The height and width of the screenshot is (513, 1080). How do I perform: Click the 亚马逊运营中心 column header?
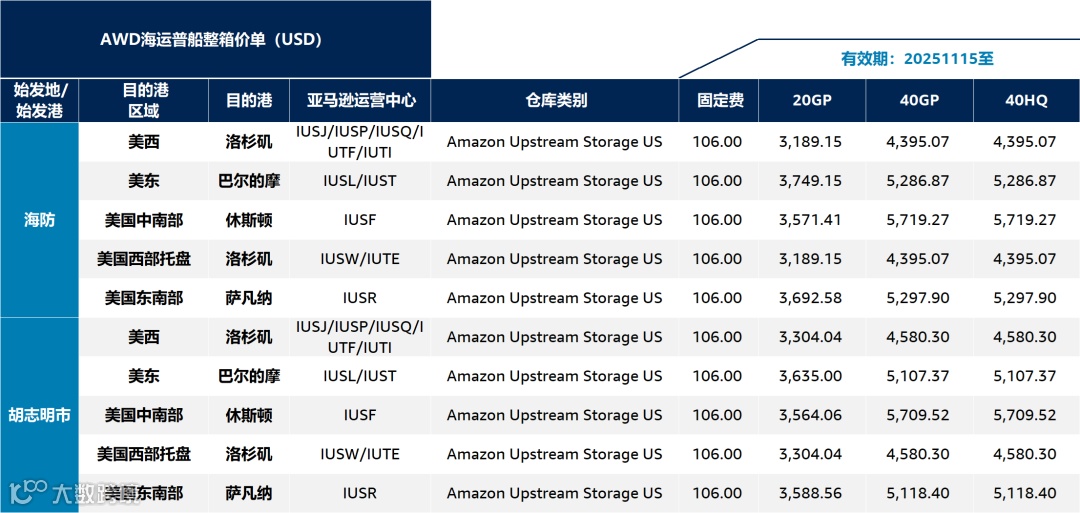click(360, 101)
